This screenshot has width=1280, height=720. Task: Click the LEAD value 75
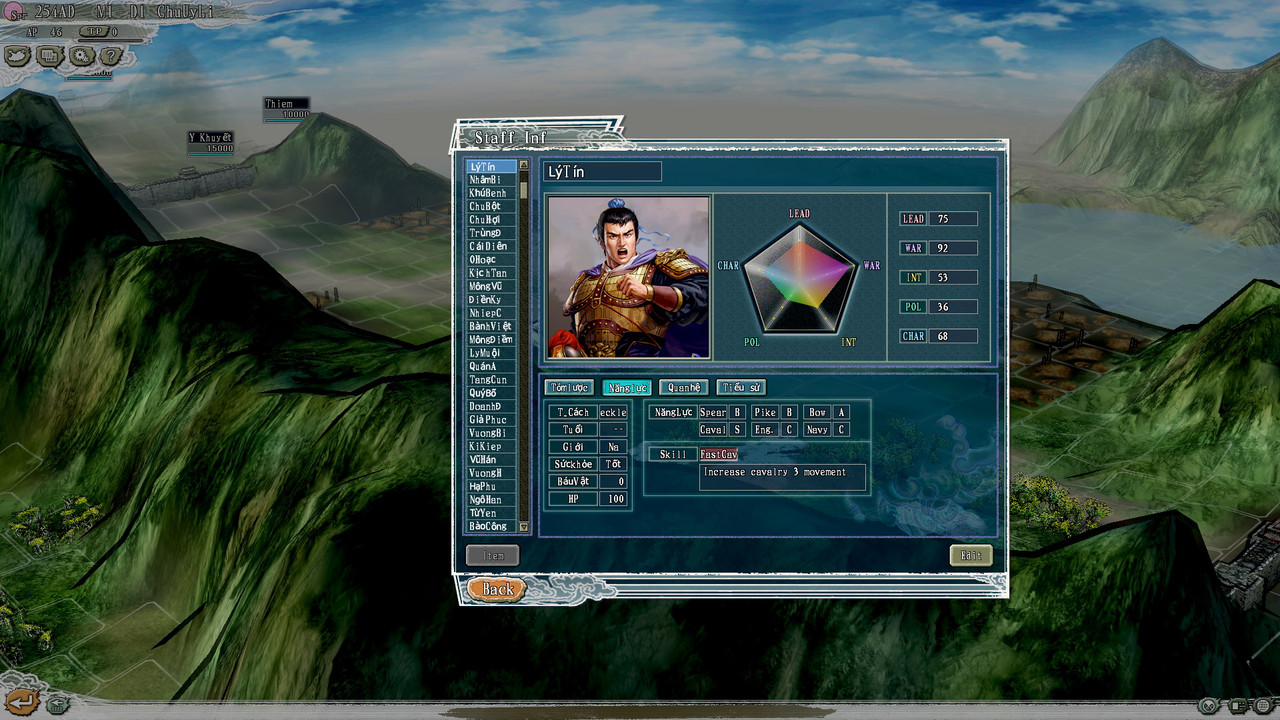click(953, 219)
